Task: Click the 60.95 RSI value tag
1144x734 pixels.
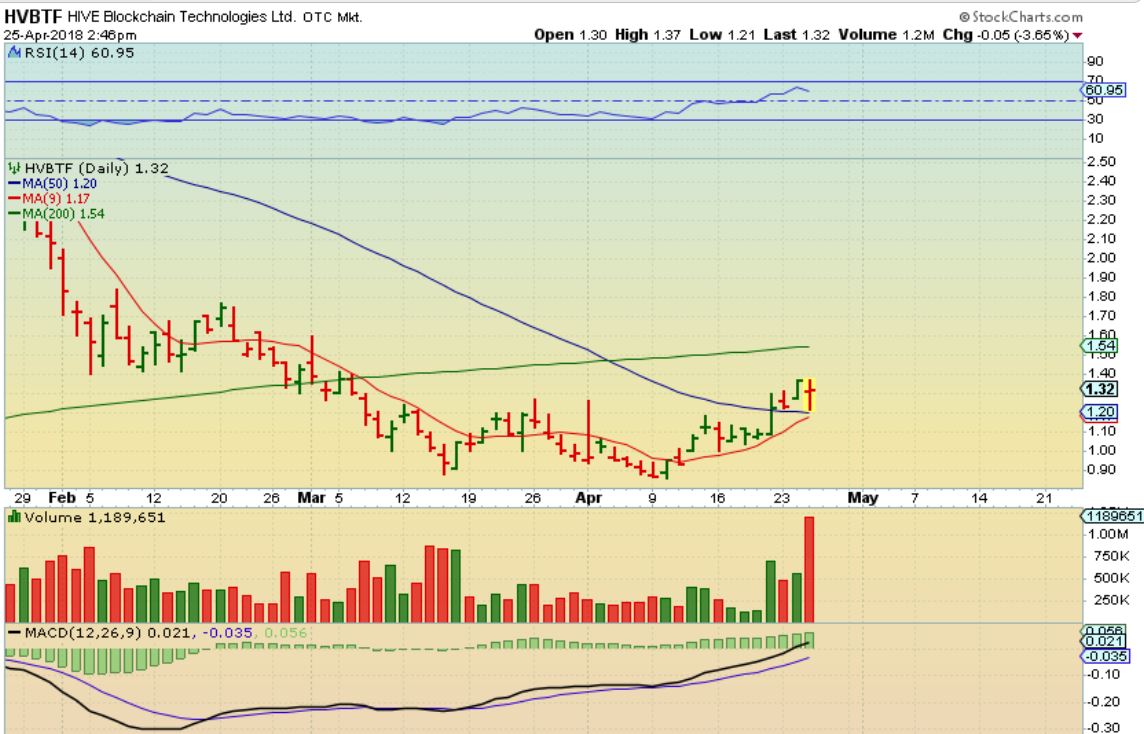Action: pos(1104,90)
